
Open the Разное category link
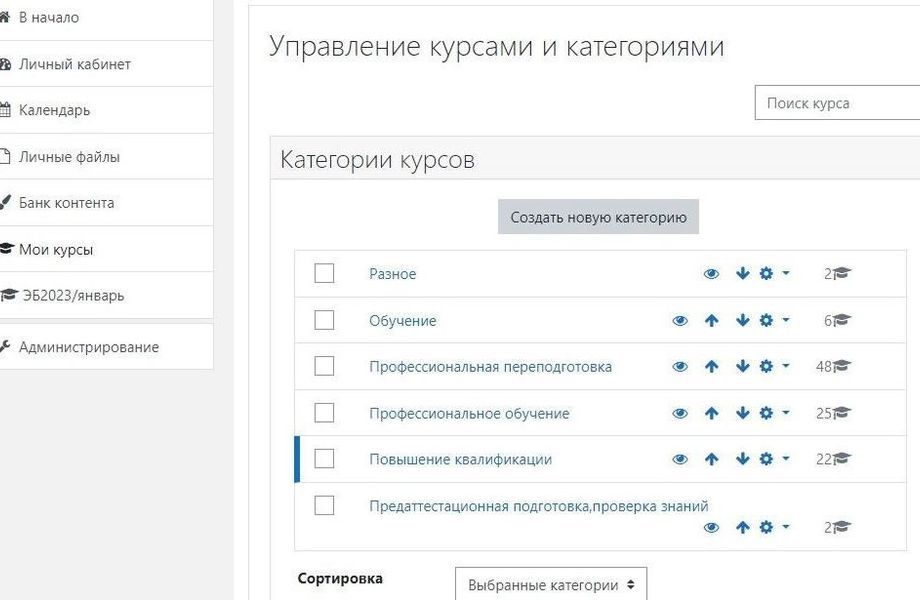(393, 274)
